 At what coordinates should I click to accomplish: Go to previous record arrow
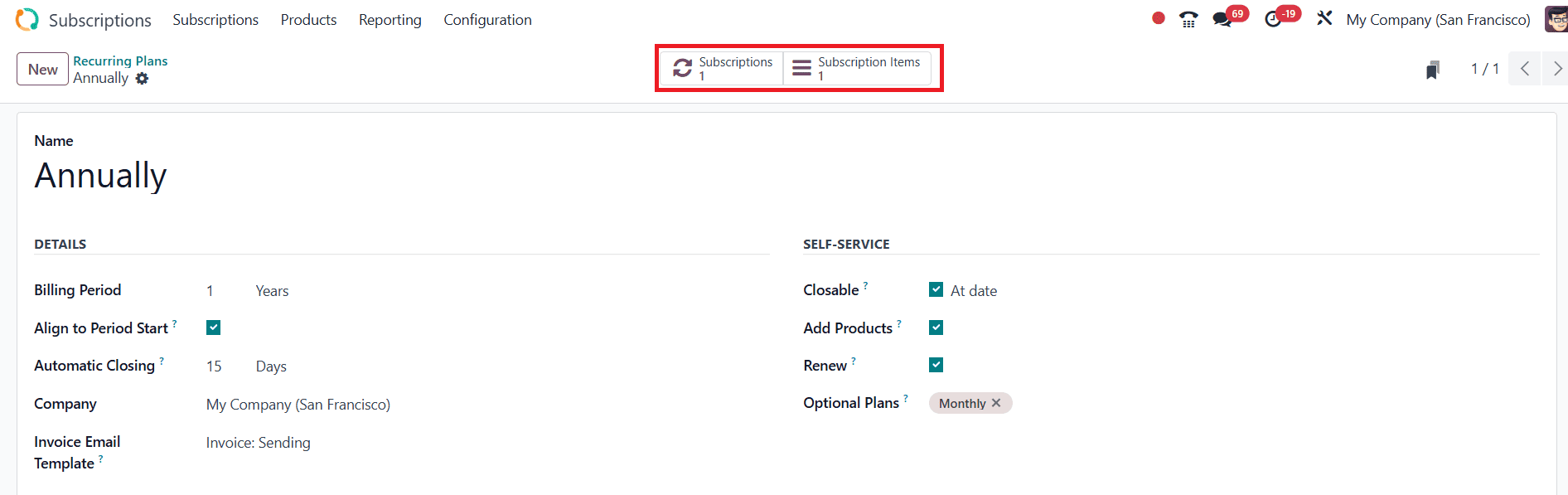(1525, 69)
